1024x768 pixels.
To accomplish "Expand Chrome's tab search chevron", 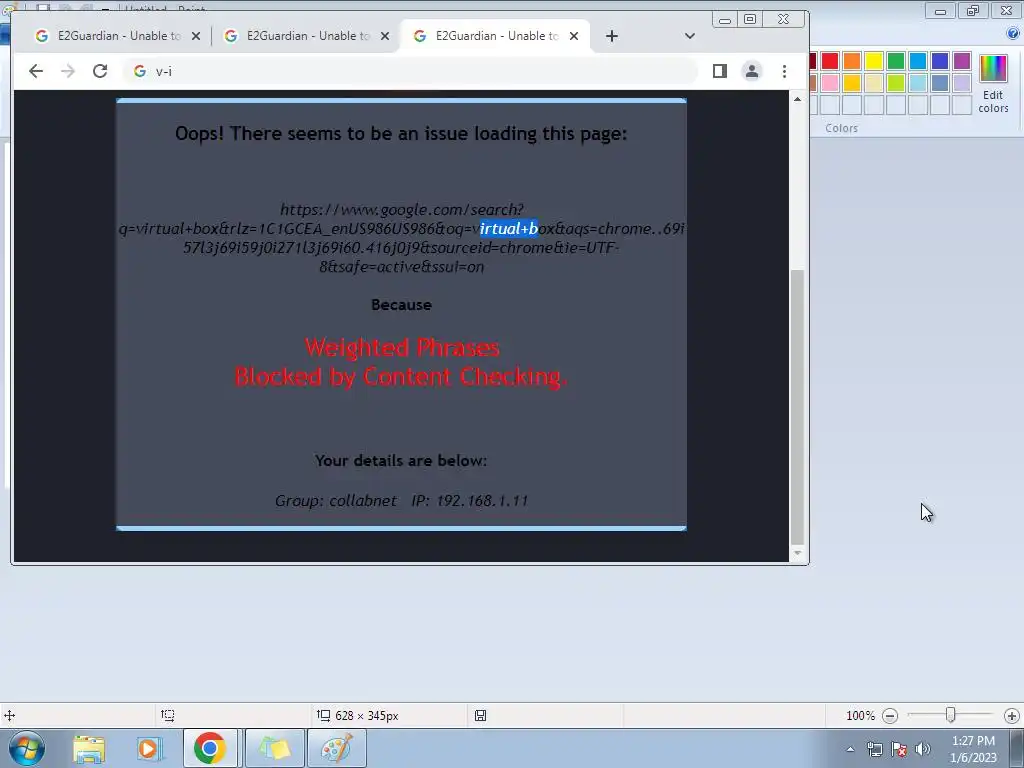I will pos(690,36).
